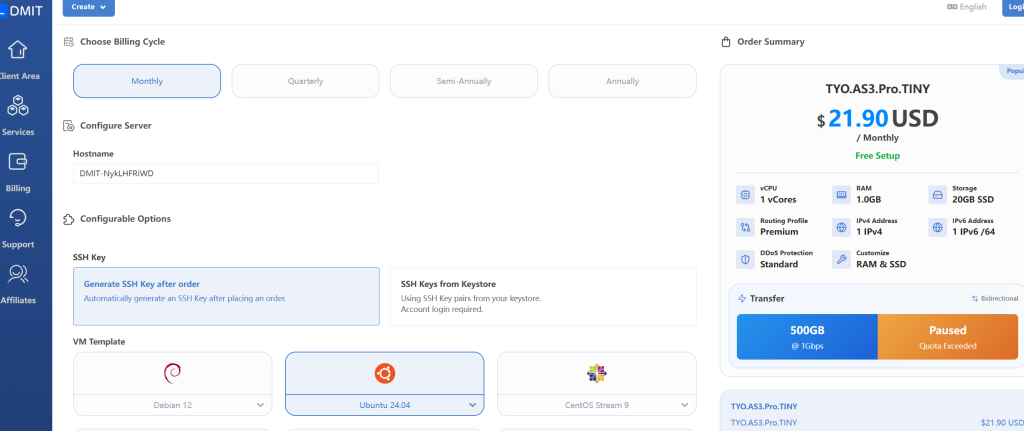Expand Debian 12 version dropdown

coord(172,405)
